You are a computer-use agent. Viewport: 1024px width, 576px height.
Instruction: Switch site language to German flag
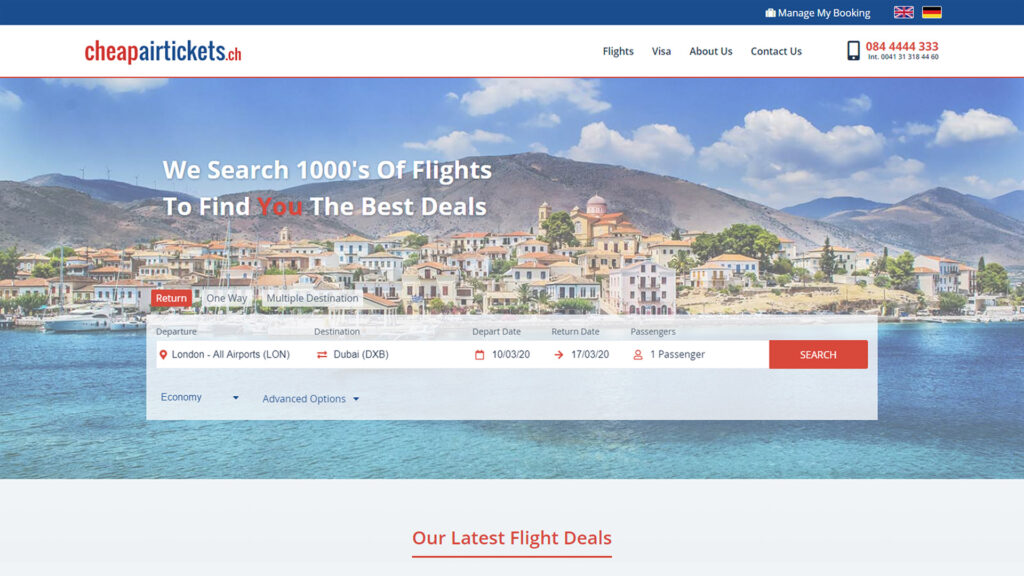(931, 12)
